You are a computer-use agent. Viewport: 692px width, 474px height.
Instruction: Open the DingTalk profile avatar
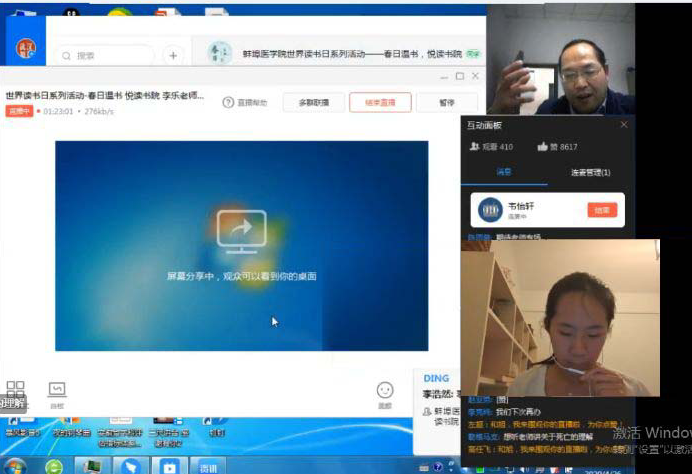26,48
